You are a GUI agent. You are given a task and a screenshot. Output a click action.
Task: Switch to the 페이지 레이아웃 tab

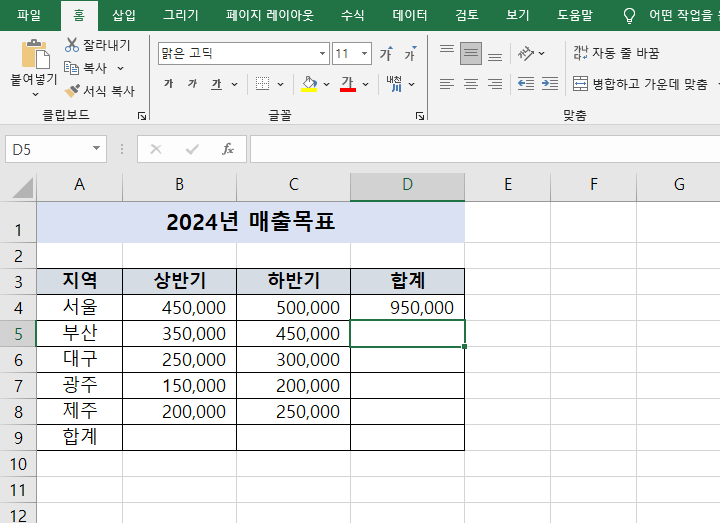[270, 16]
